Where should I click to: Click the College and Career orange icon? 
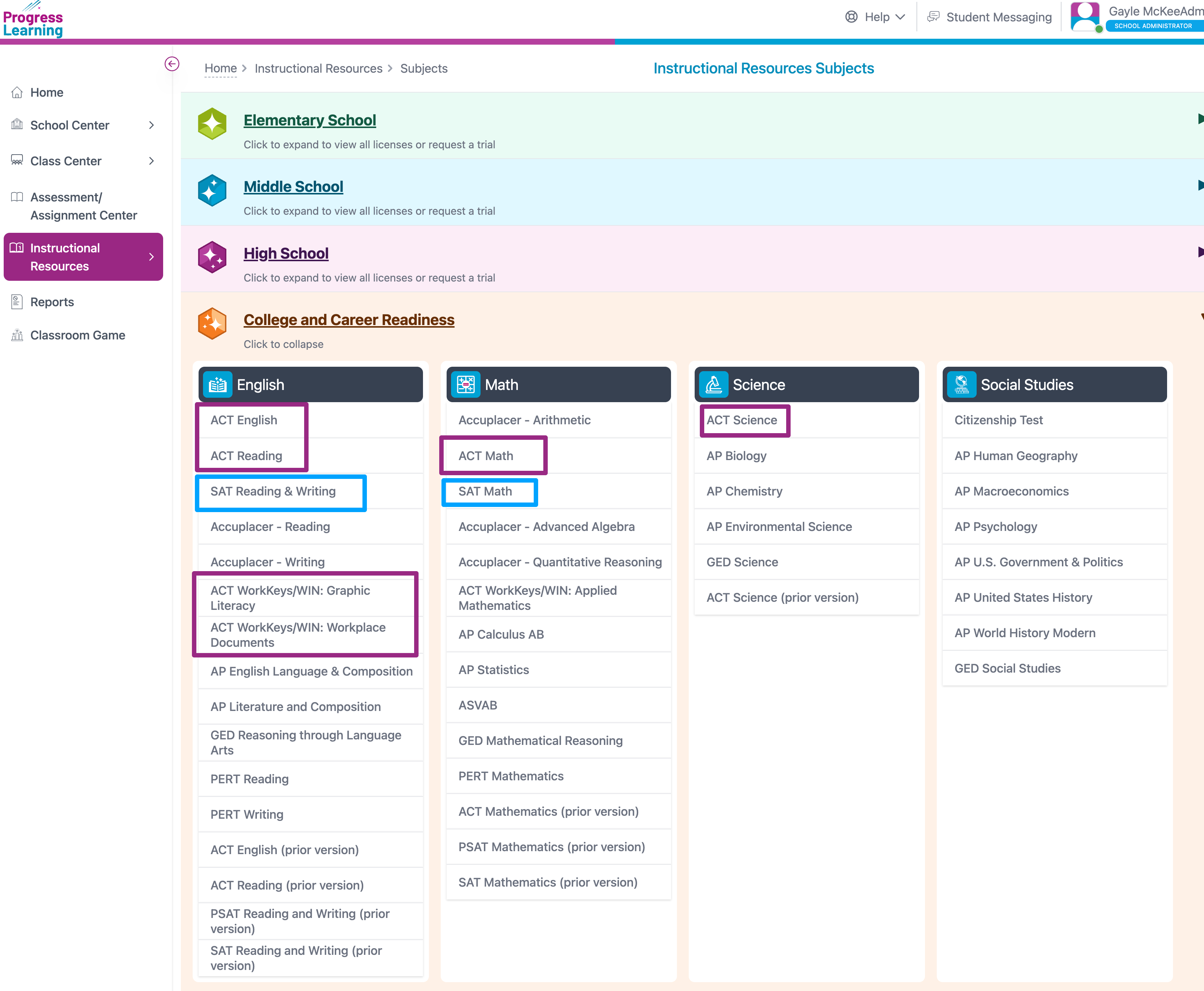point(212,323)
